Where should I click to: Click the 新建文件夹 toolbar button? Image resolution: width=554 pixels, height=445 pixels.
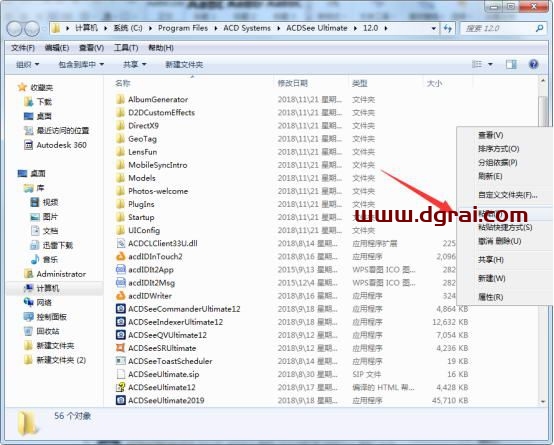184,64
